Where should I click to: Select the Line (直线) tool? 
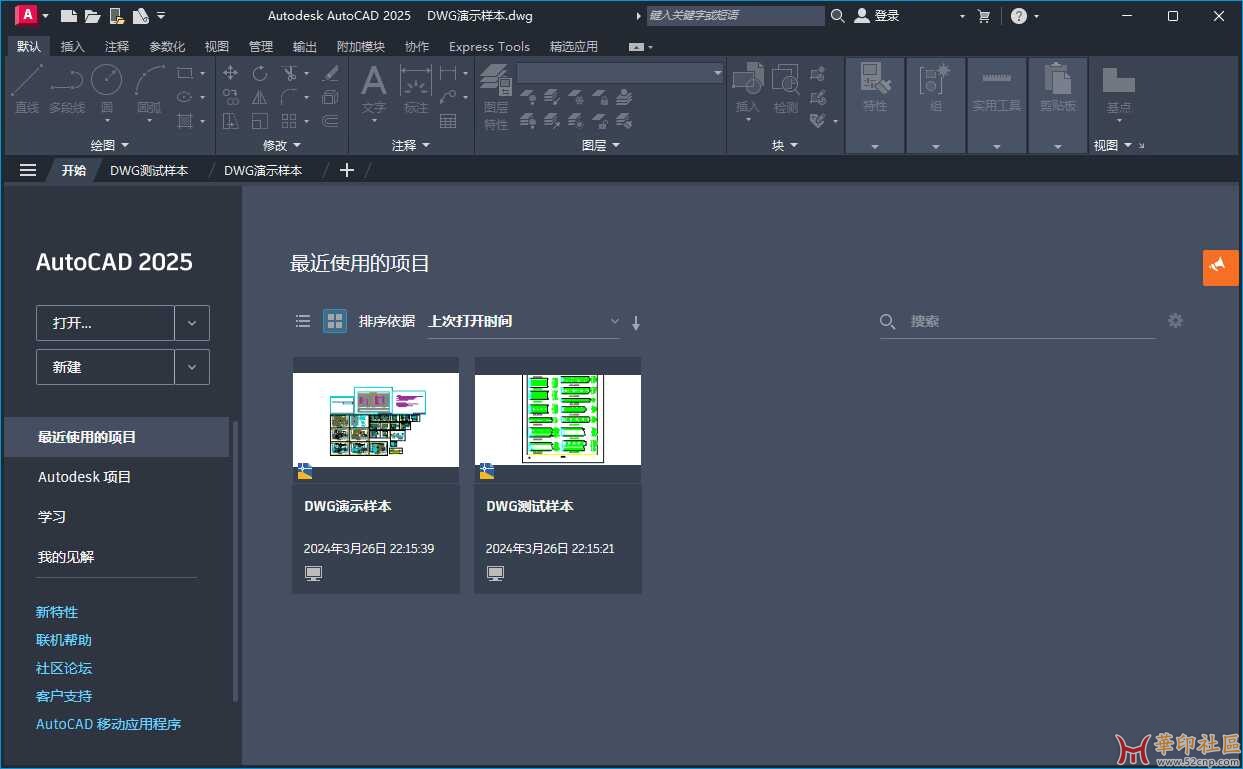pyautogui.click(x=27, y=89)
